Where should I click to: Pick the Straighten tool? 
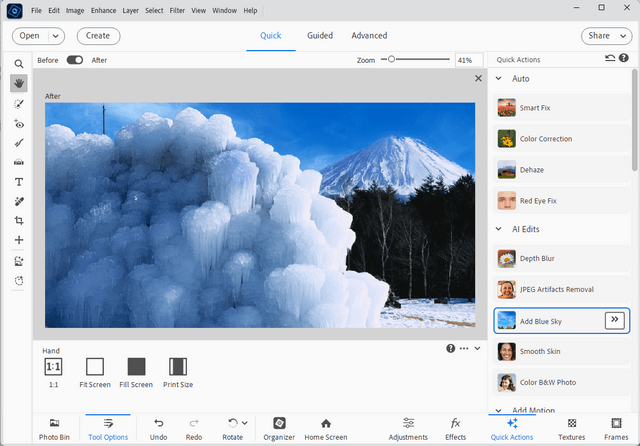point(19,162)
